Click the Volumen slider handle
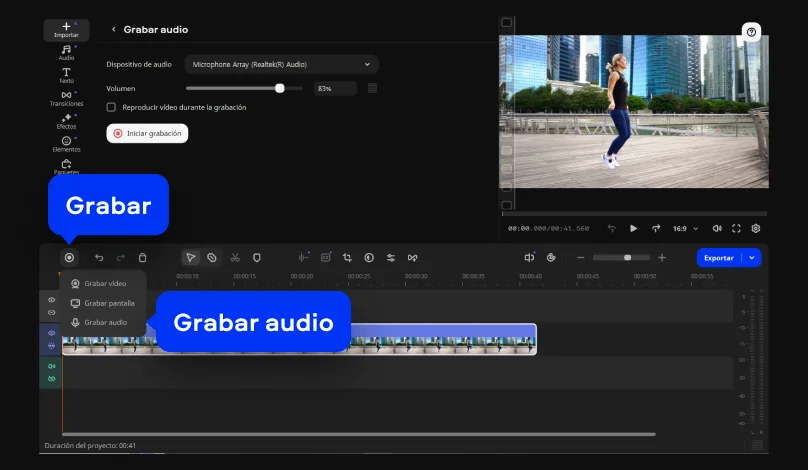This screenshot has height=470, width=808. tap(280, 88)
